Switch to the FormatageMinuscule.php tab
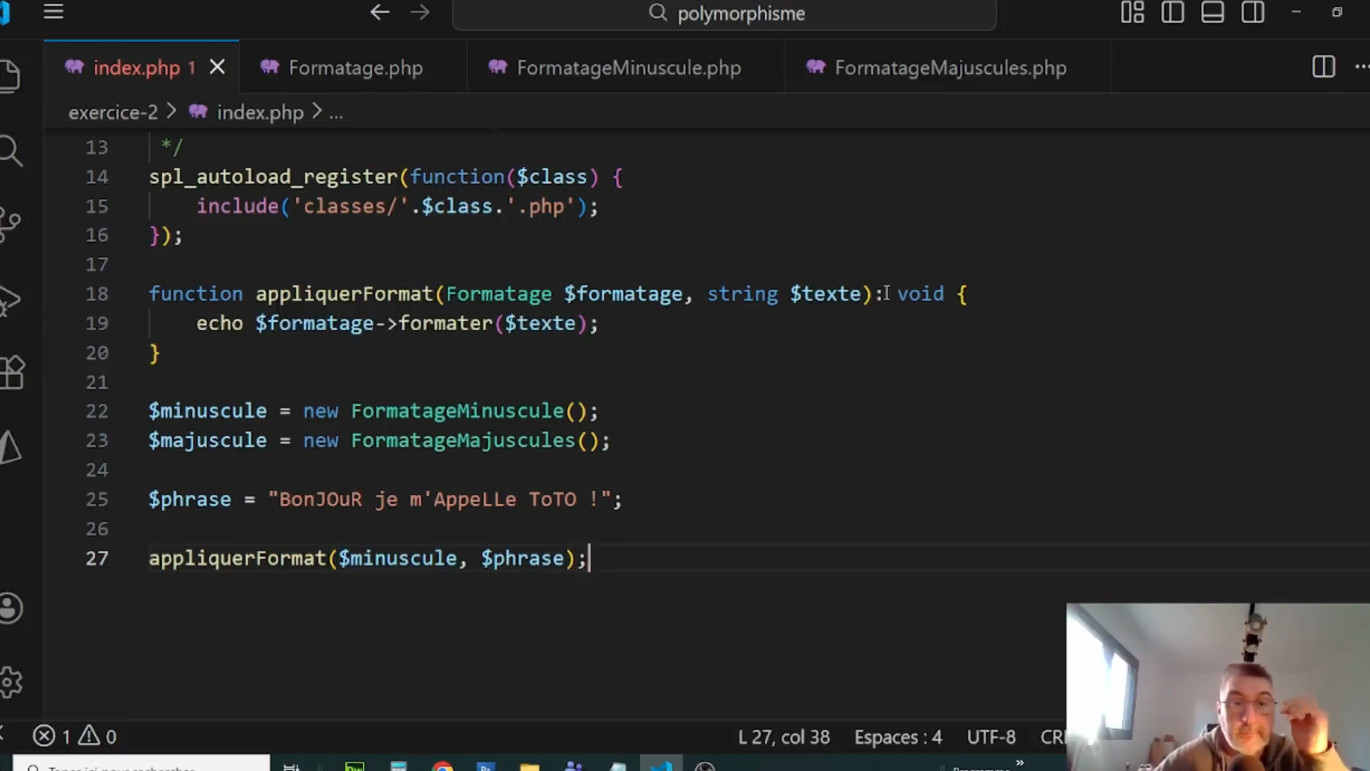Screen dimensions: 1370x771 [628, 68]
